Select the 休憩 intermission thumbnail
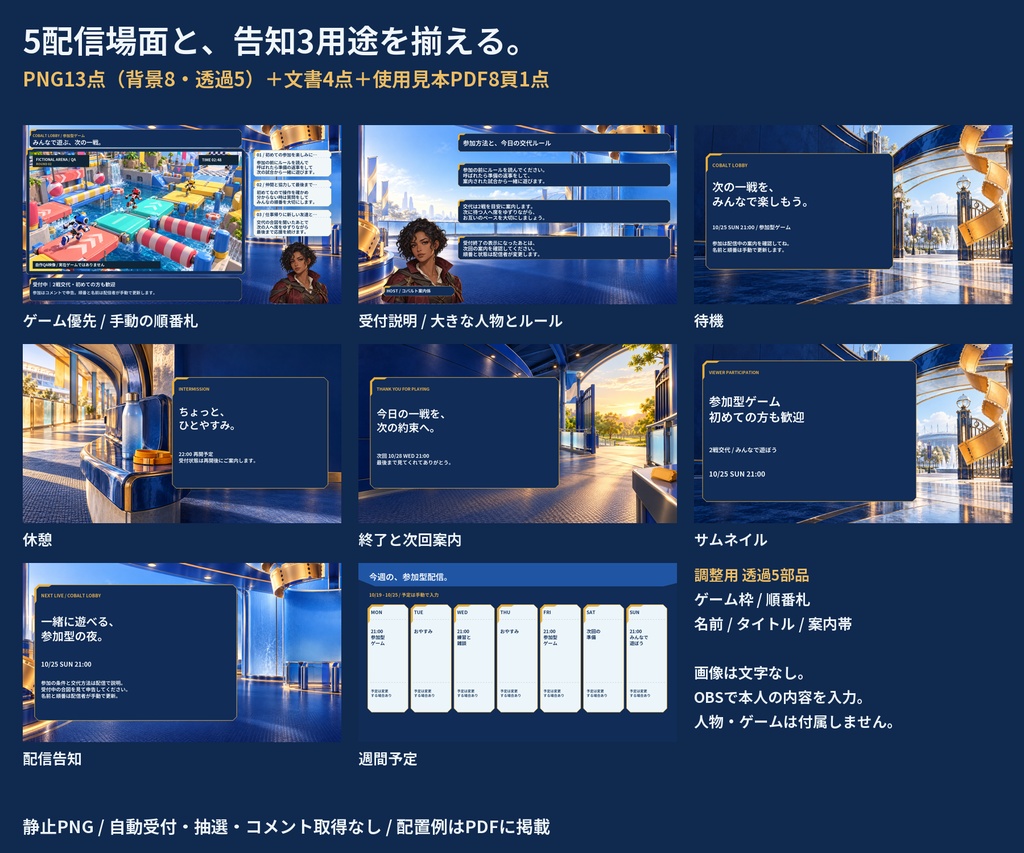This screenshot has height=853, width=1024. 182,434
